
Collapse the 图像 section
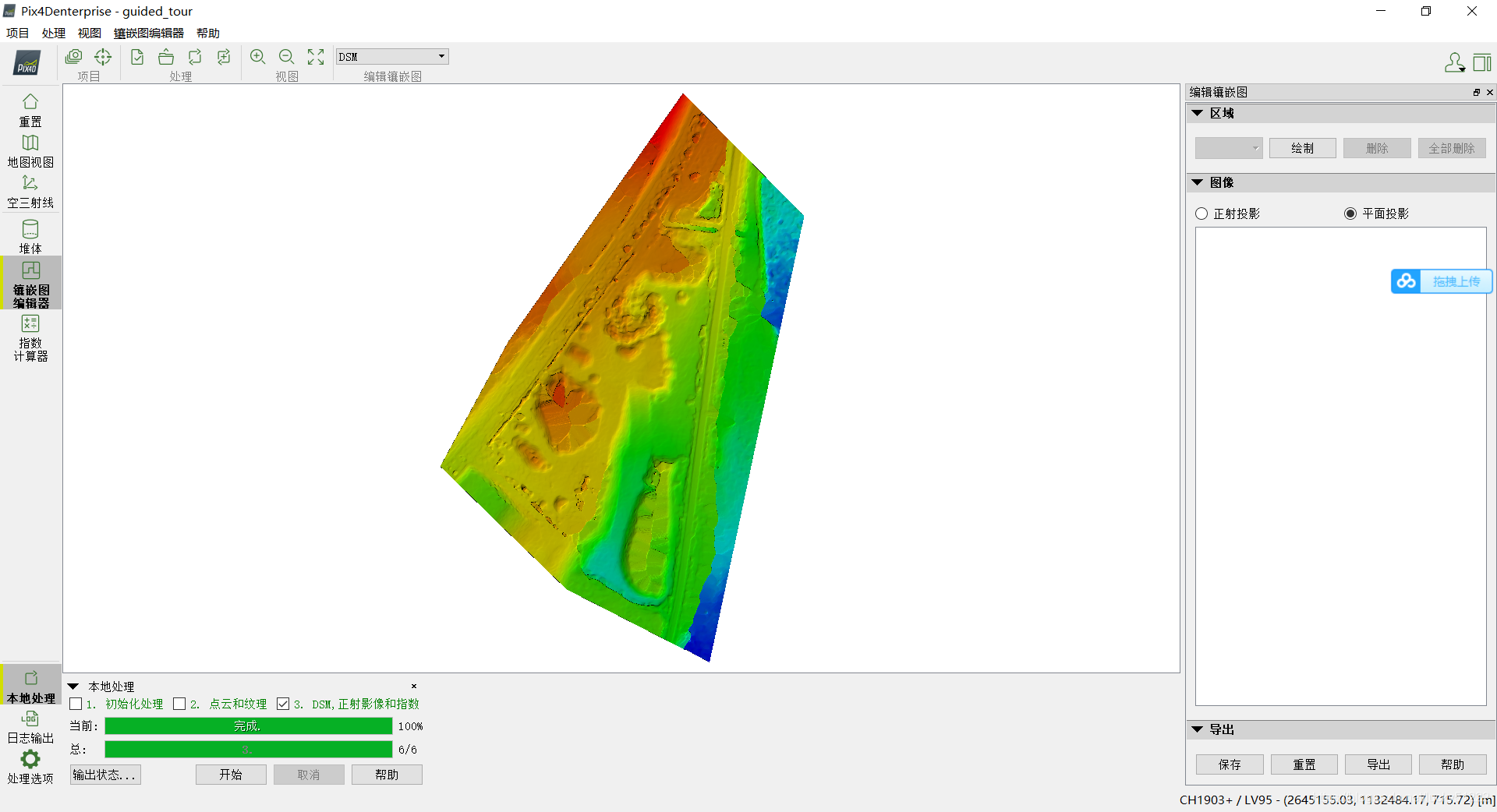1198,182
